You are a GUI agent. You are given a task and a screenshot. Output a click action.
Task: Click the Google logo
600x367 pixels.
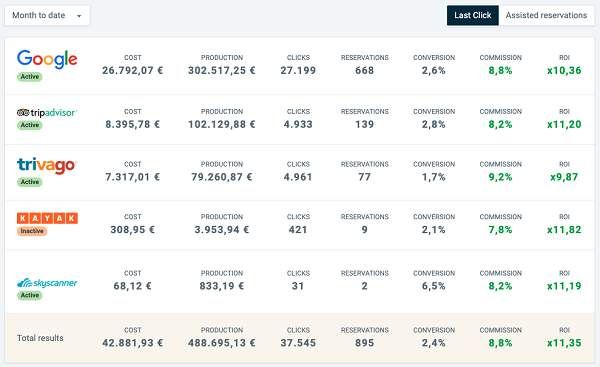[x=47, y=59]
